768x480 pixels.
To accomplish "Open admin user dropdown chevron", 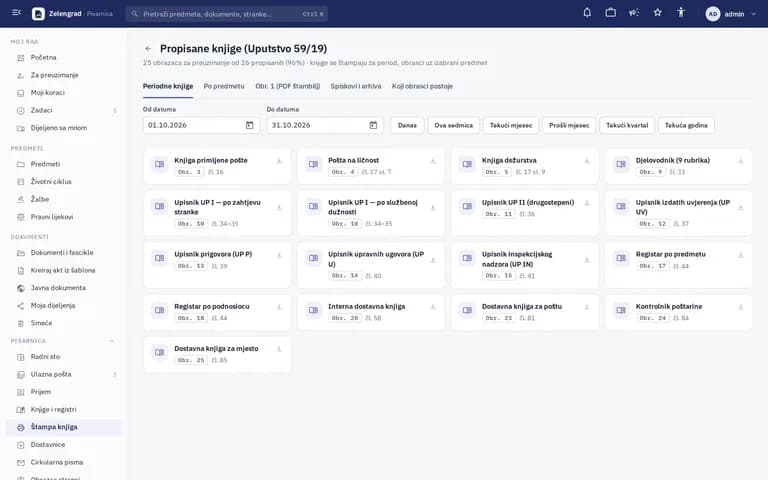I will tap(753, 14).
